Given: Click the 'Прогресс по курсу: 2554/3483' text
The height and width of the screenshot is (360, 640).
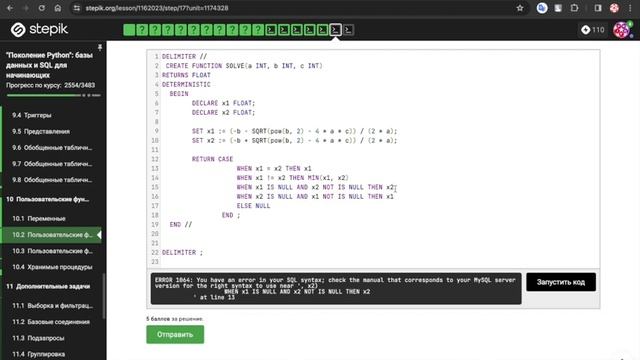Looking at the screenshot, I should [51, 85].
